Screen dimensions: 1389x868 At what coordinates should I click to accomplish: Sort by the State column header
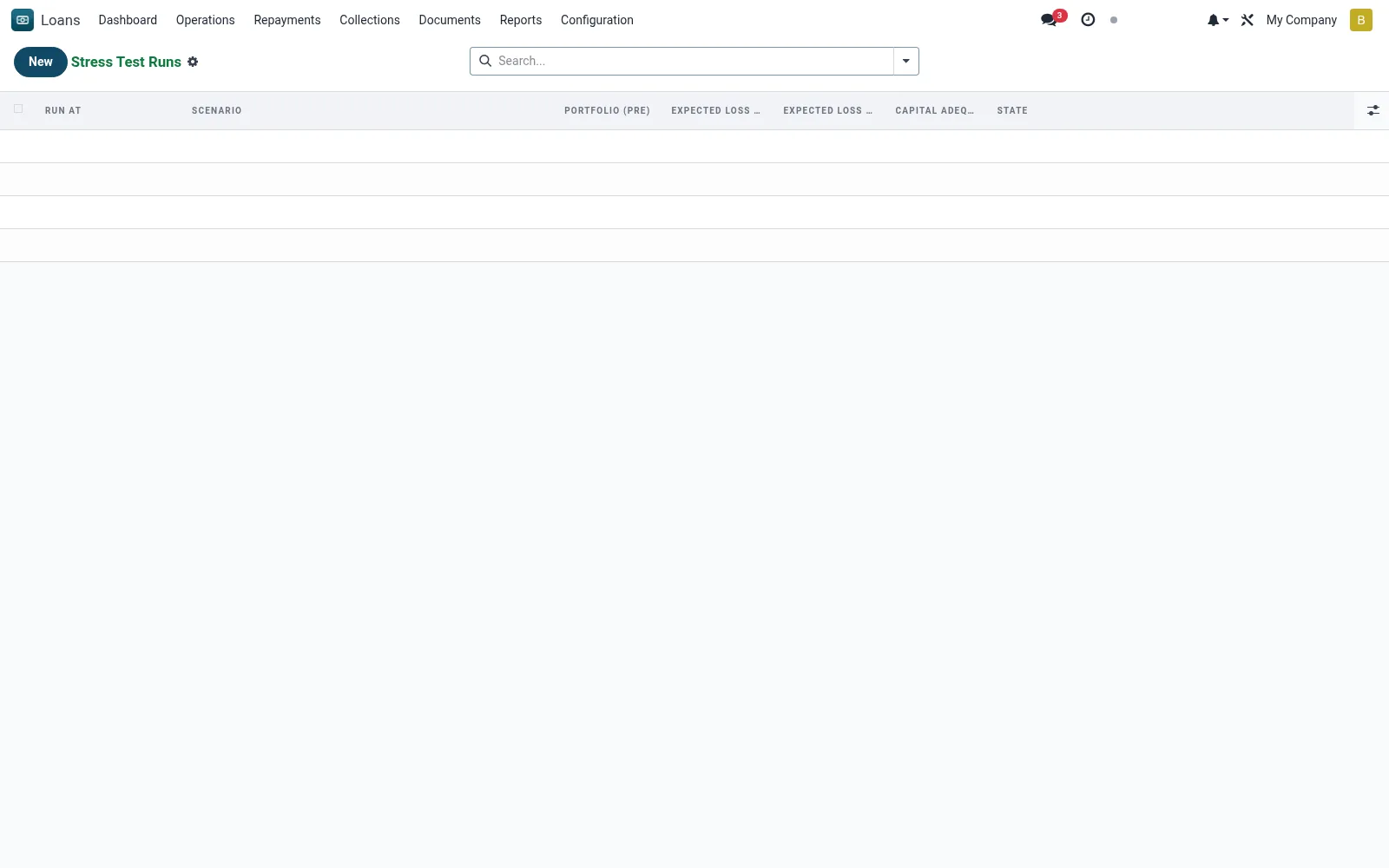(1012, 110)
